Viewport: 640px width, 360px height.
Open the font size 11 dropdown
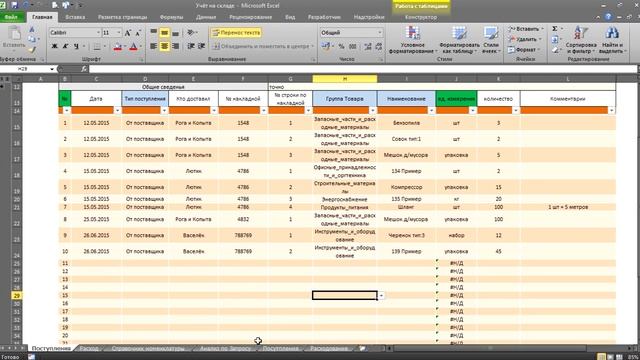click(x=119, y=33)
